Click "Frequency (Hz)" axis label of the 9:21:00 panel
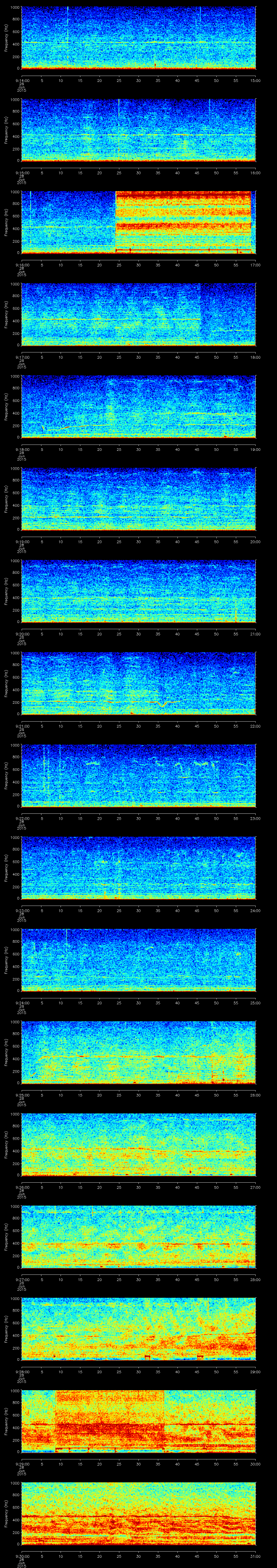 coord(6,683)
